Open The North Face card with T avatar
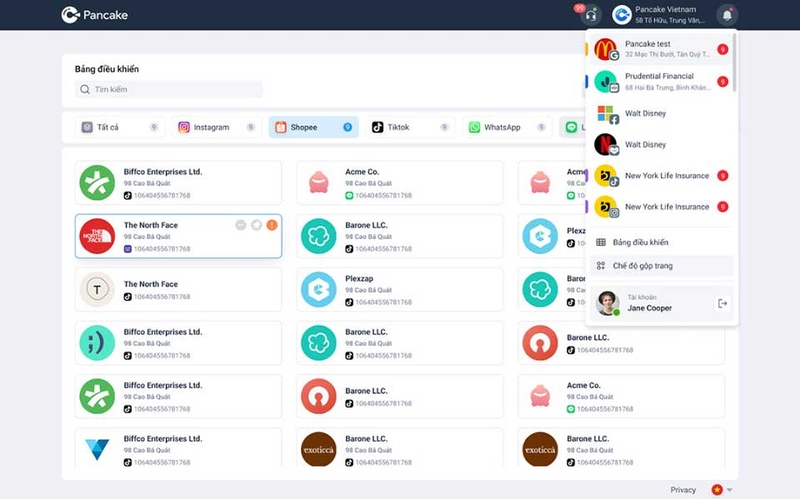 click(178, 289)
